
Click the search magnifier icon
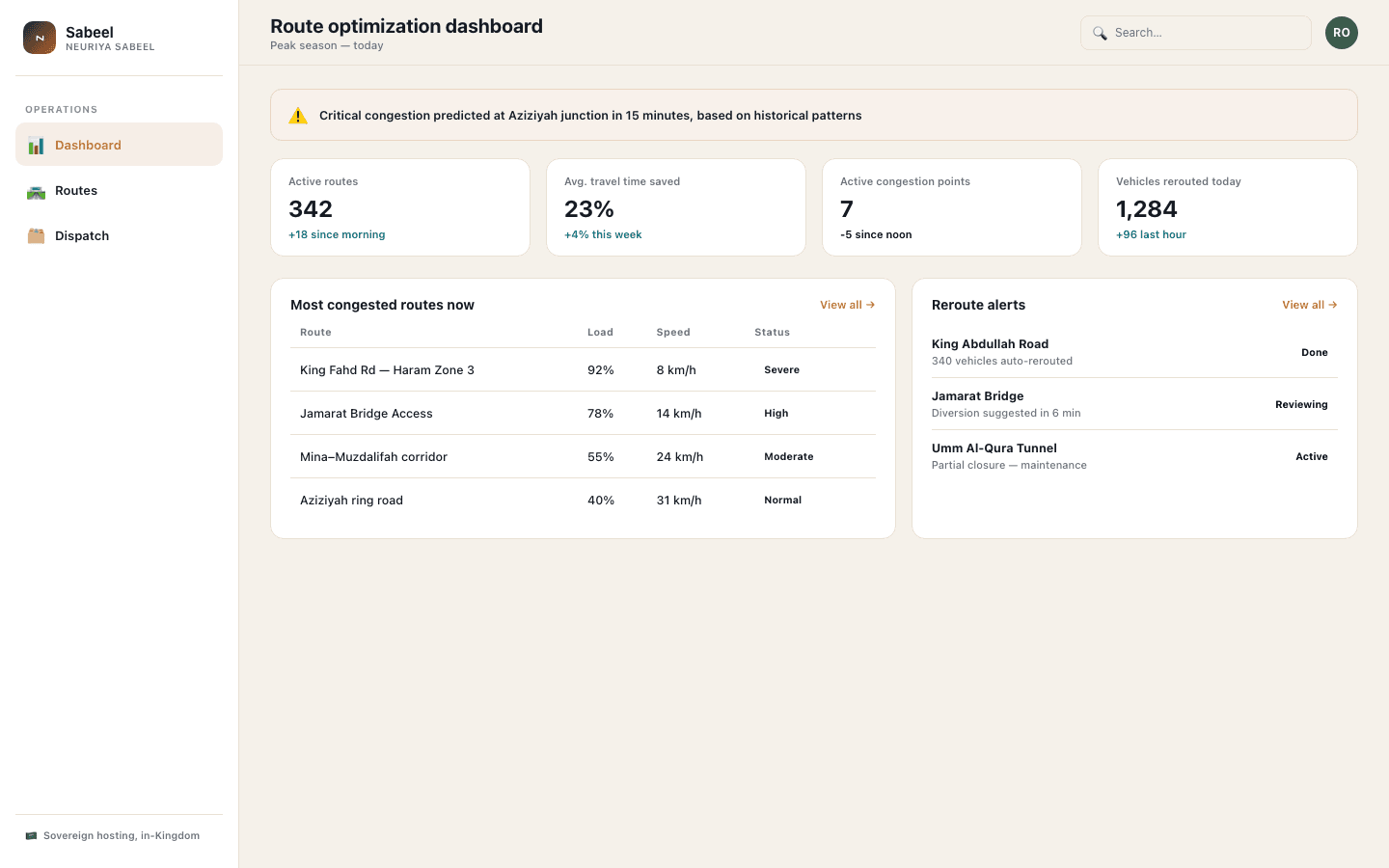[x=1100, y=33]
